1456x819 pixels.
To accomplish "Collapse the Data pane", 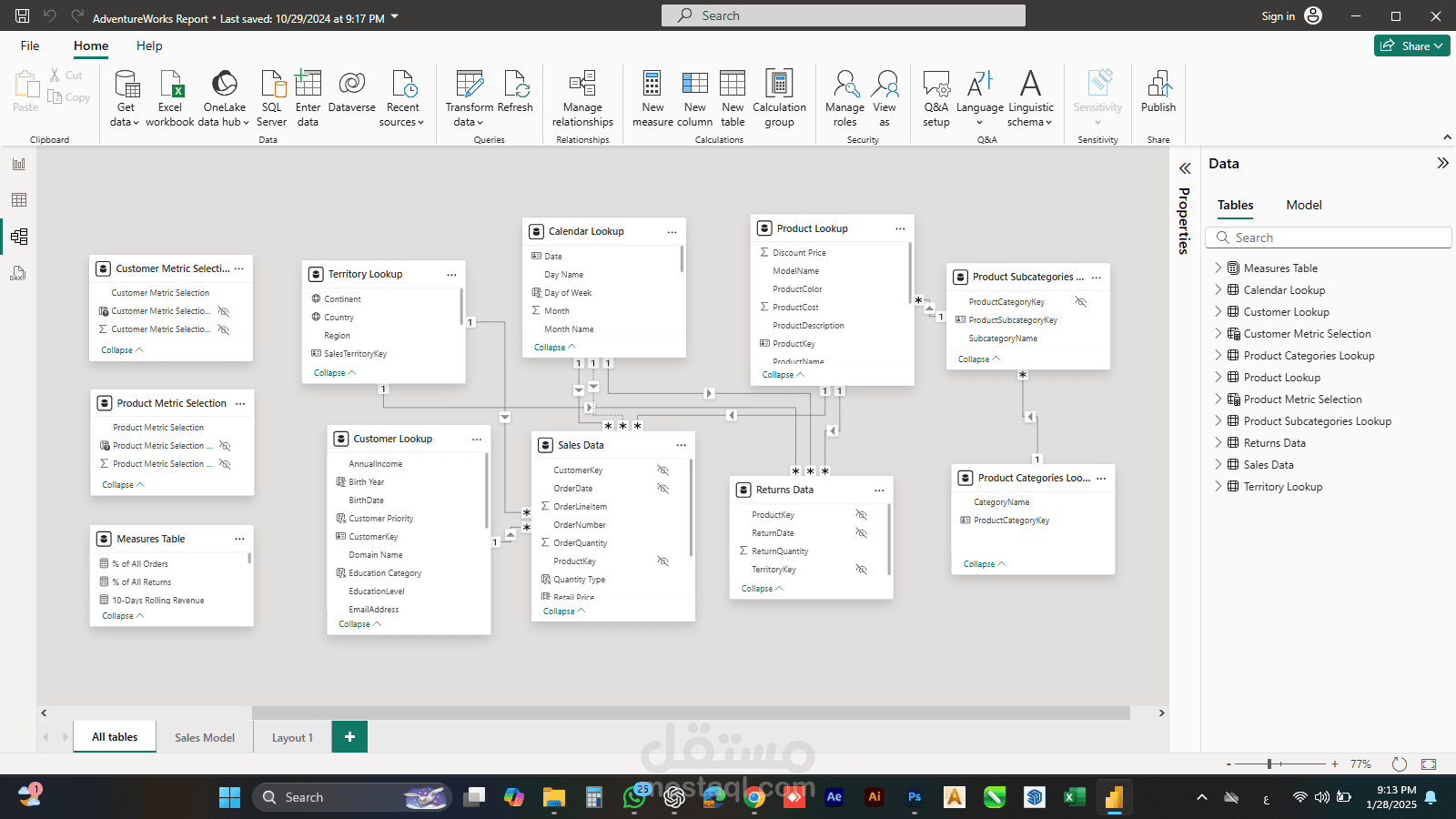I will coord(1442,163).
